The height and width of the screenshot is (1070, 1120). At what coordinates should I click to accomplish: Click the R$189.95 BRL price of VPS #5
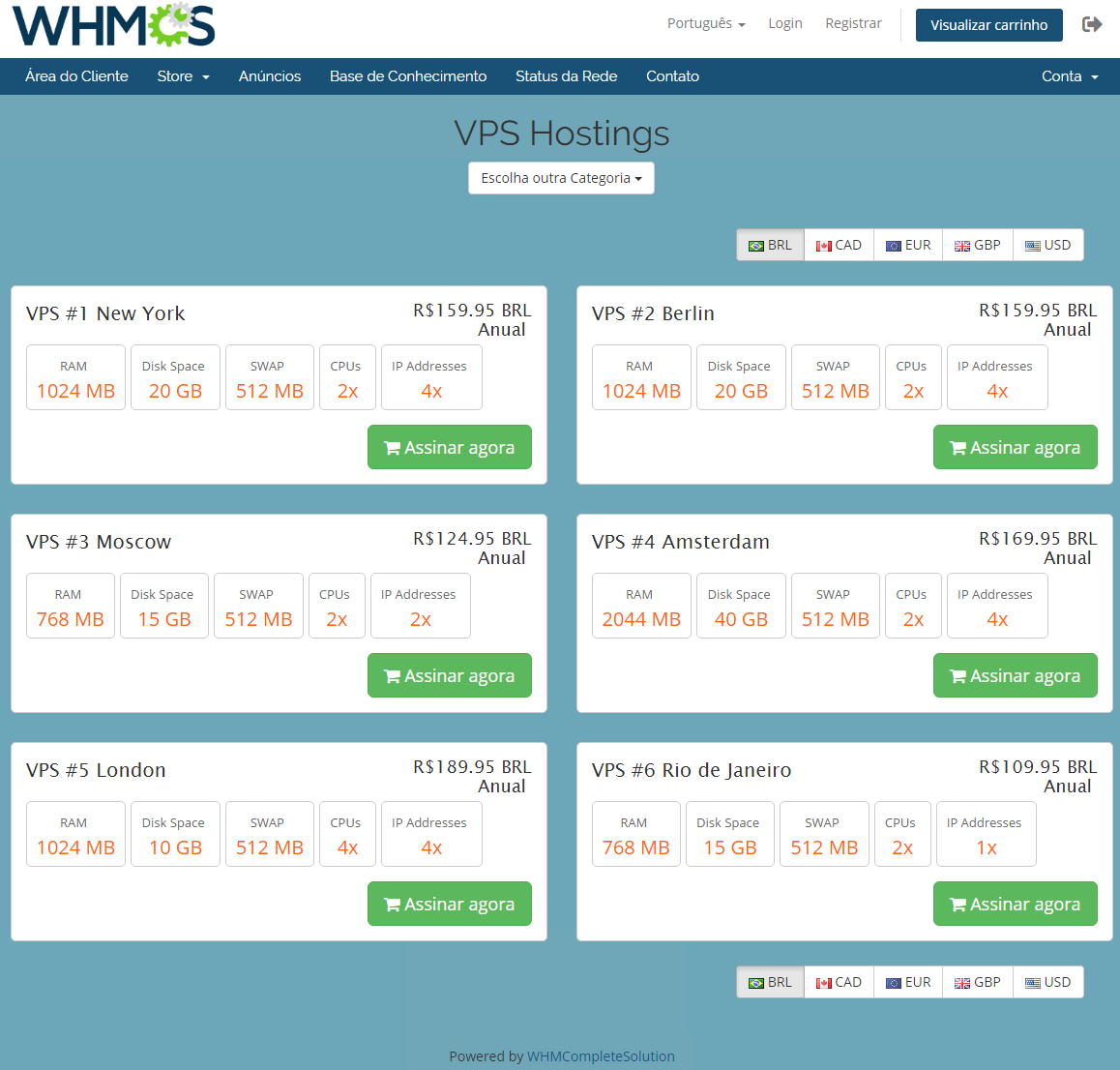(x=472, y=767)
